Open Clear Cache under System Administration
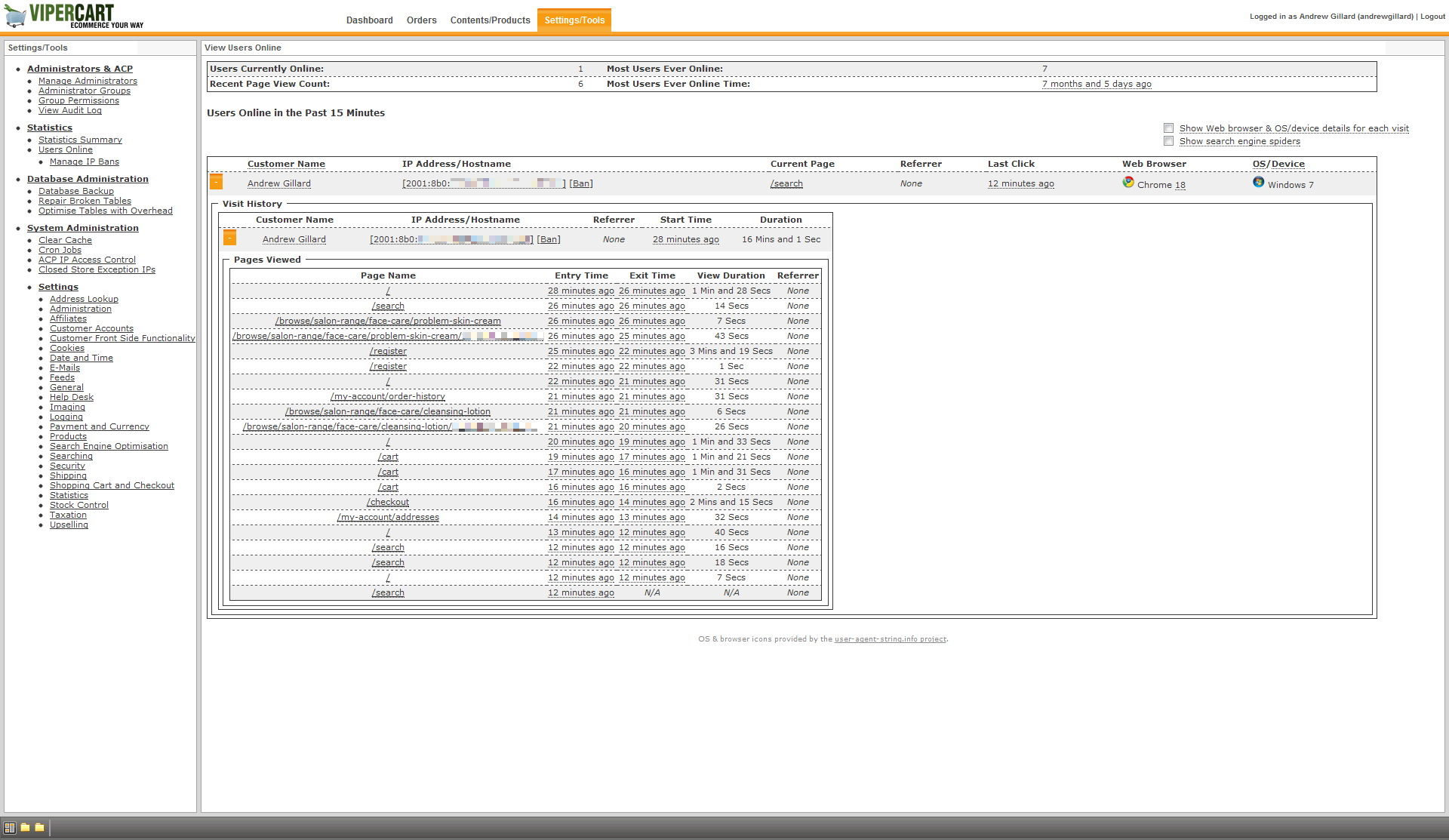 (65, 240)
